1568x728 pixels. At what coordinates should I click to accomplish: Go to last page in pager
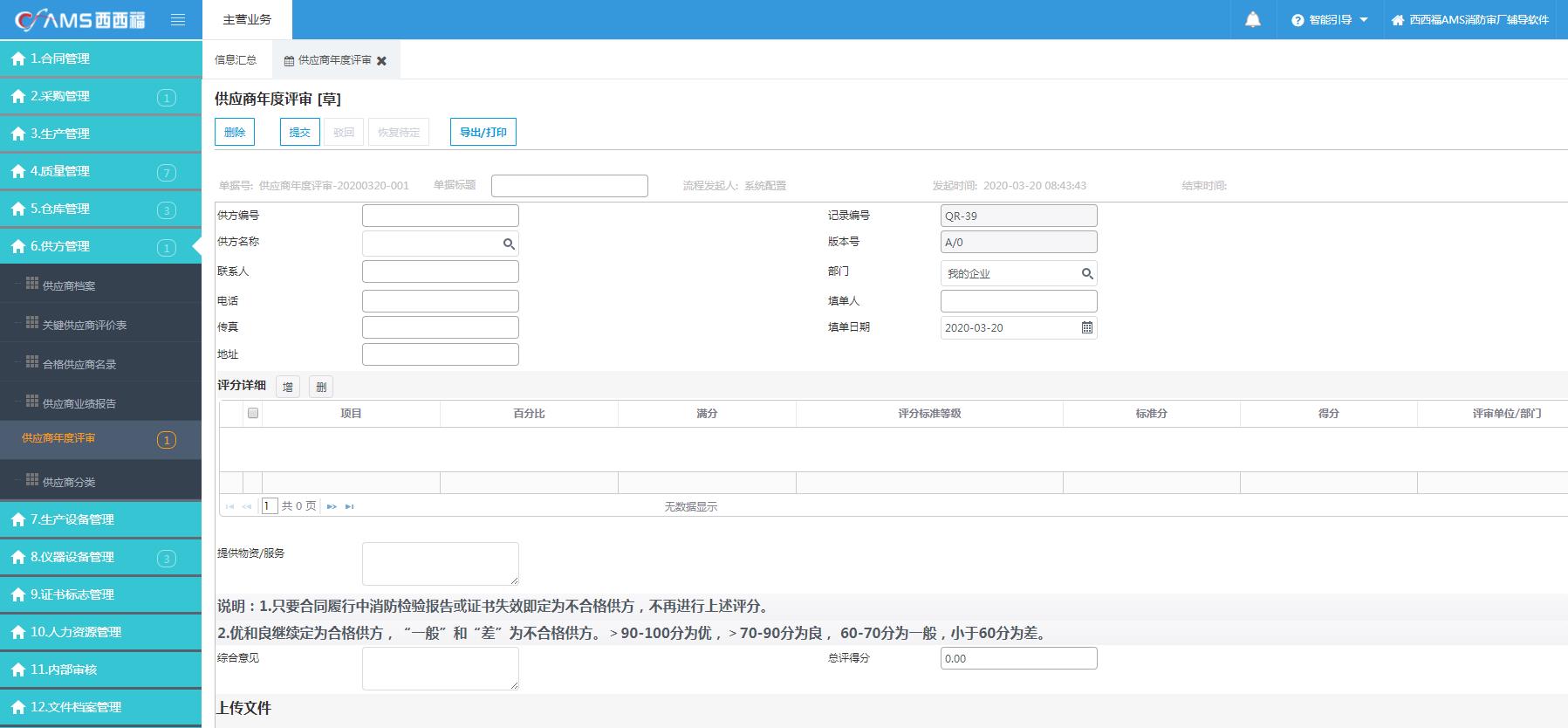[349, 506]
